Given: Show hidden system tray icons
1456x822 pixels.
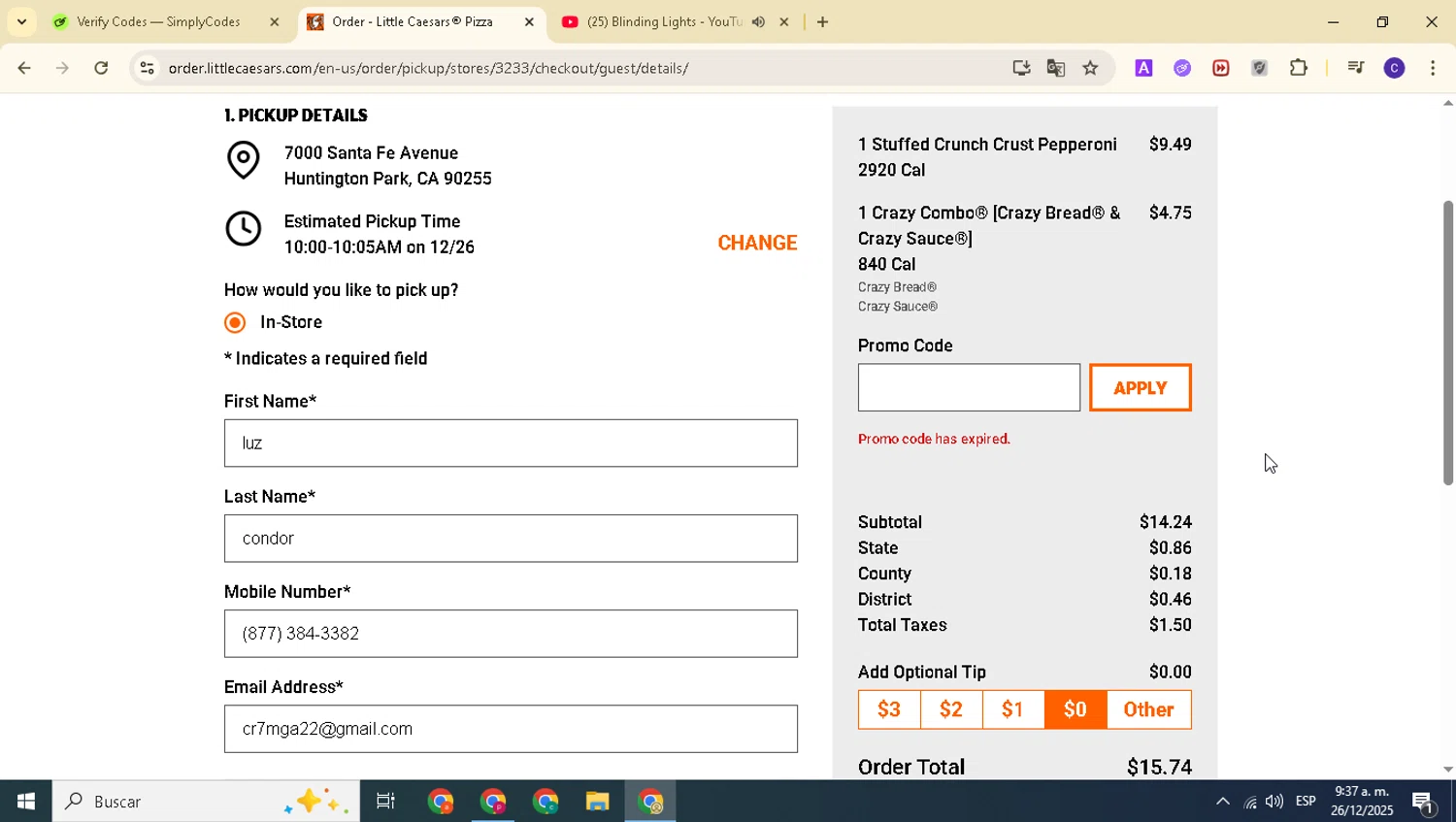Looking at the screenshot, I should (1223, 802).
